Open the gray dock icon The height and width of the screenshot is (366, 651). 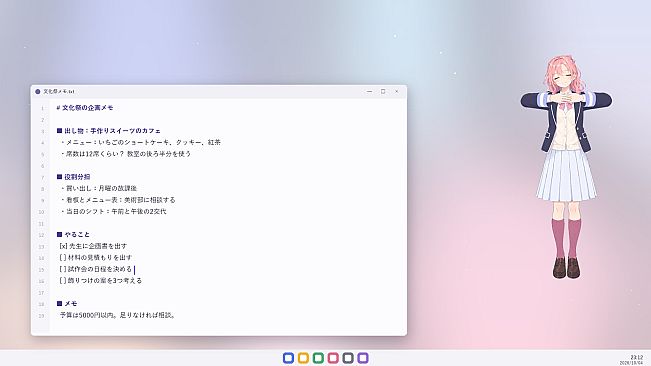coord(348,358)
